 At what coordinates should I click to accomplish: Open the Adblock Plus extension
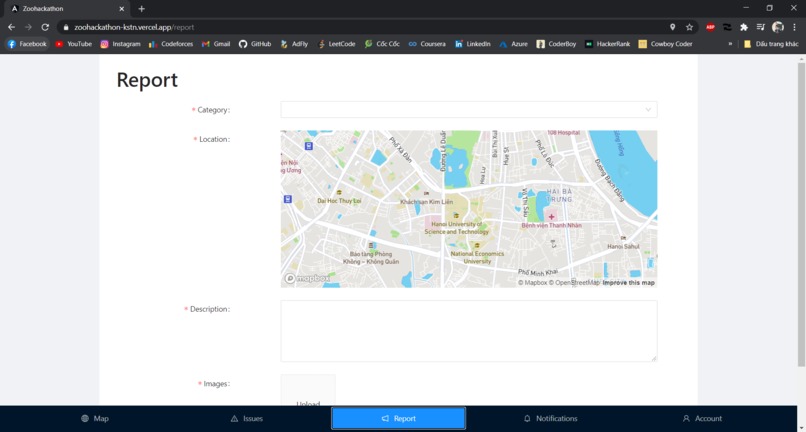pos(710,27)
